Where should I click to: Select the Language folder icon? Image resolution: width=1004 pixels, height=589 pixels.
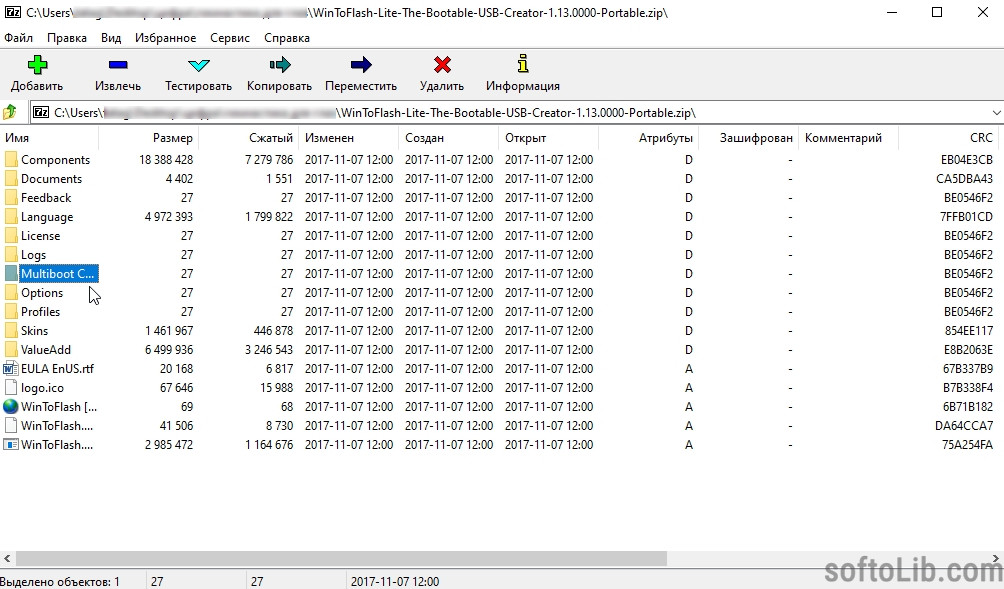coord(11,216)
